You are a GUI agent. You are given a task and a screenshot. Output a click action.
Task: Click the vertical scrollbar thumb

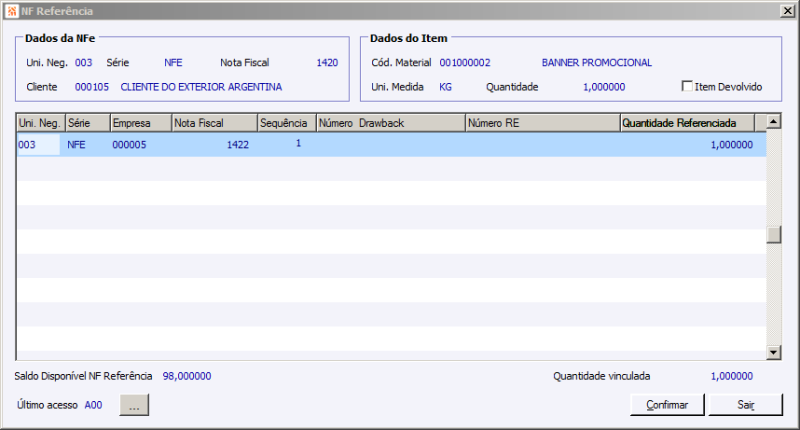[773, 235]
